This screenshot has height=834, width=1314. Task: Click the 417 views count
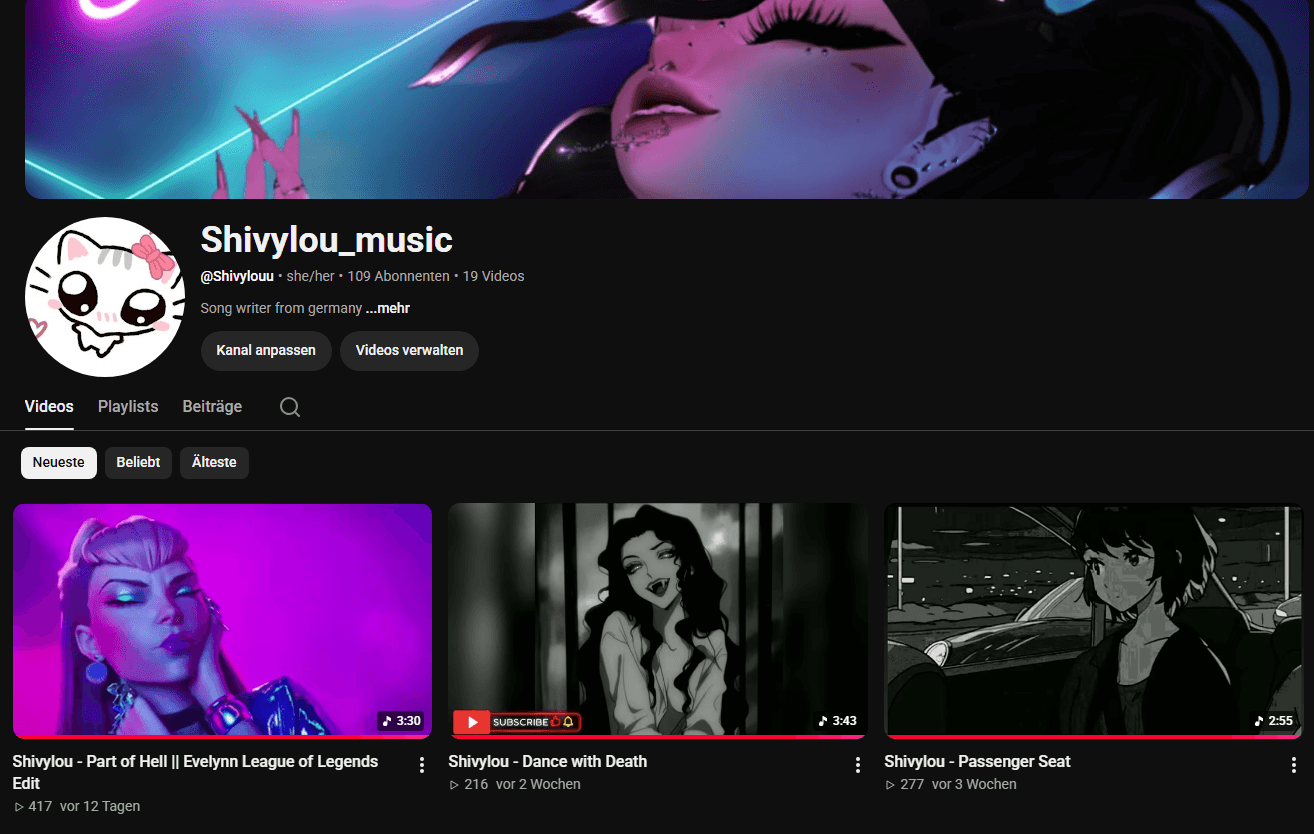pyautogui.click(x=33, y=806)
